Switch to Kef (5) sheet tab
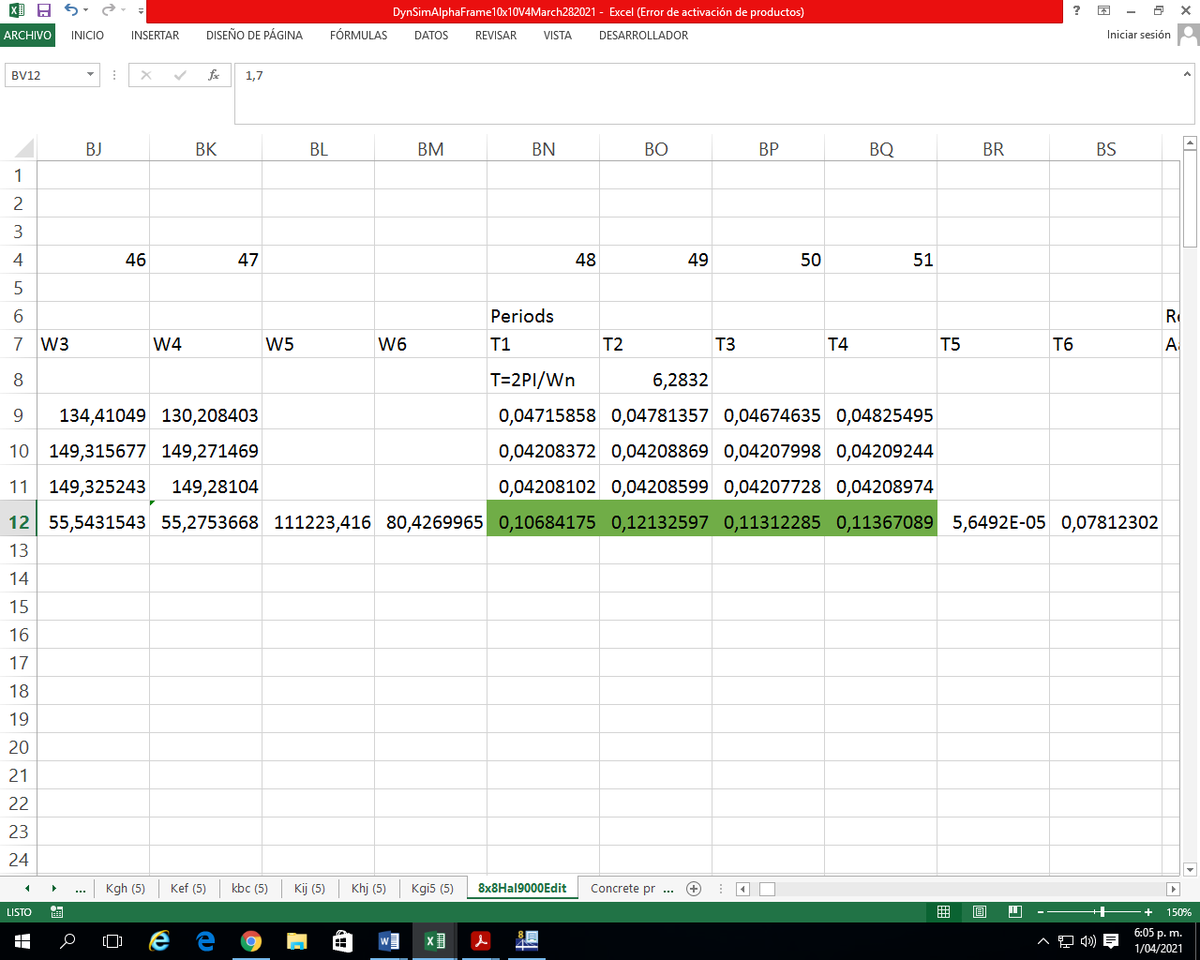 pyautogui.click(x=188, y=888)
